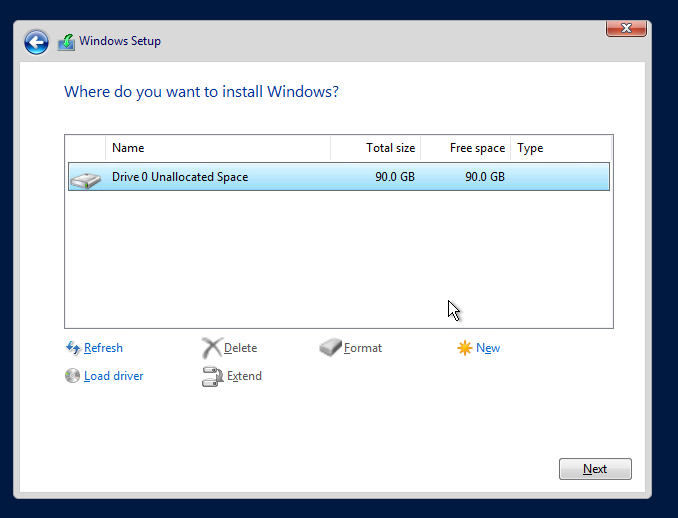Click the Load driver disc icon
The width and height of the screenshot is (678, 518).
click(x=72, y=376)
